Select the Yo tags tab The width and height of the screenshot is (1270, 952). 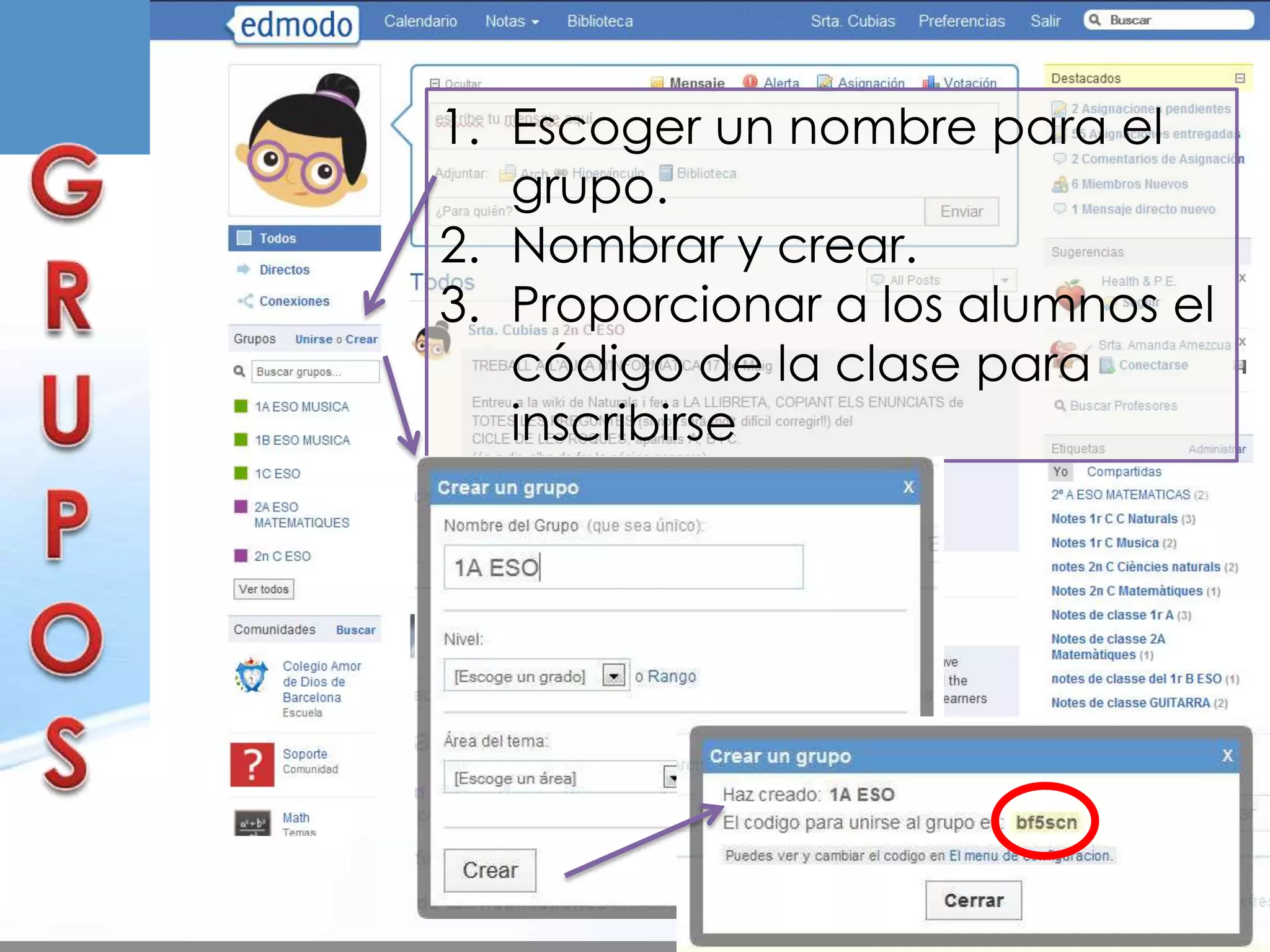coord(1060,472)
